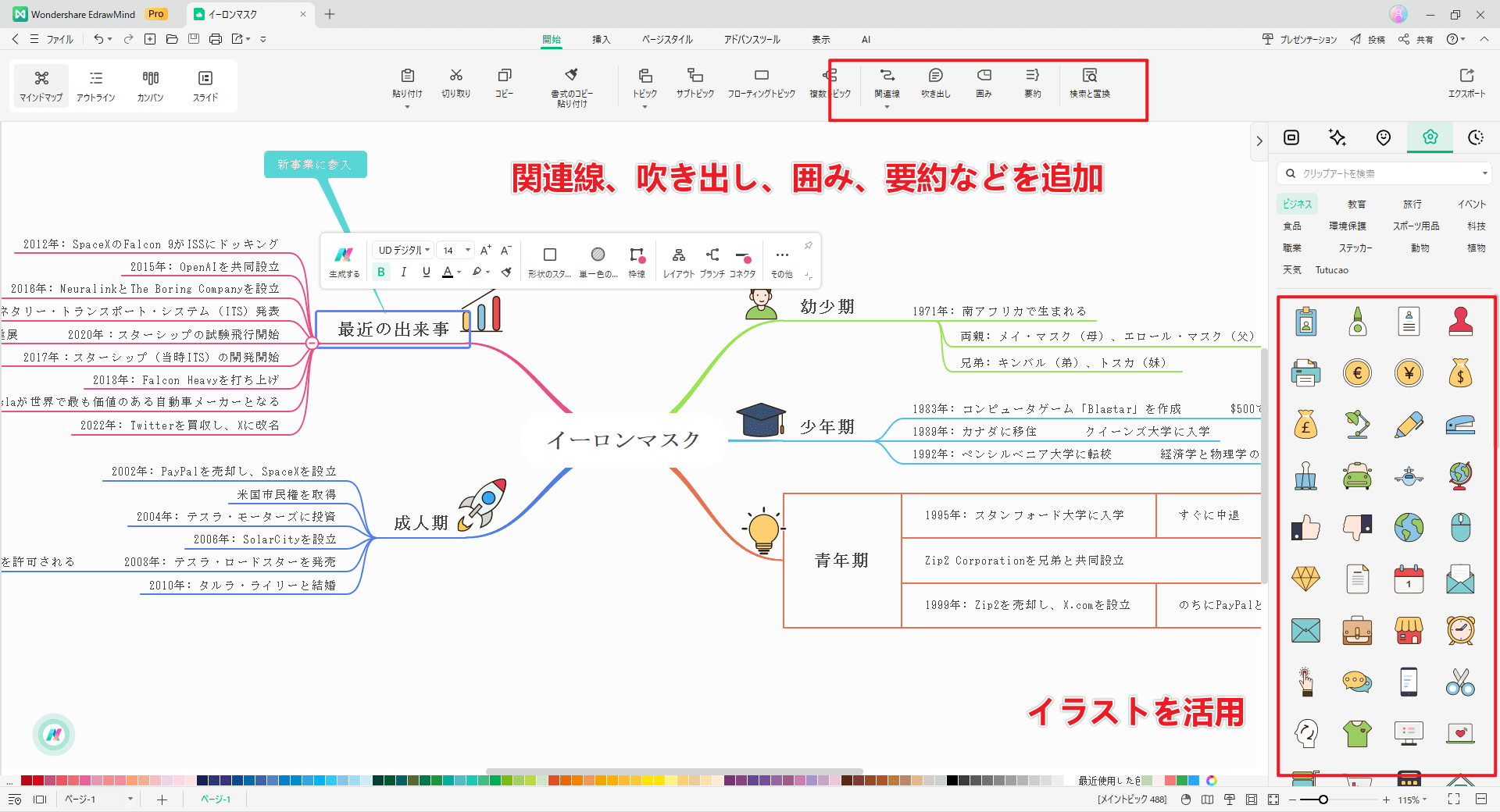
Task: Open the ファイル (File) menu
Action: click(59, 39)
